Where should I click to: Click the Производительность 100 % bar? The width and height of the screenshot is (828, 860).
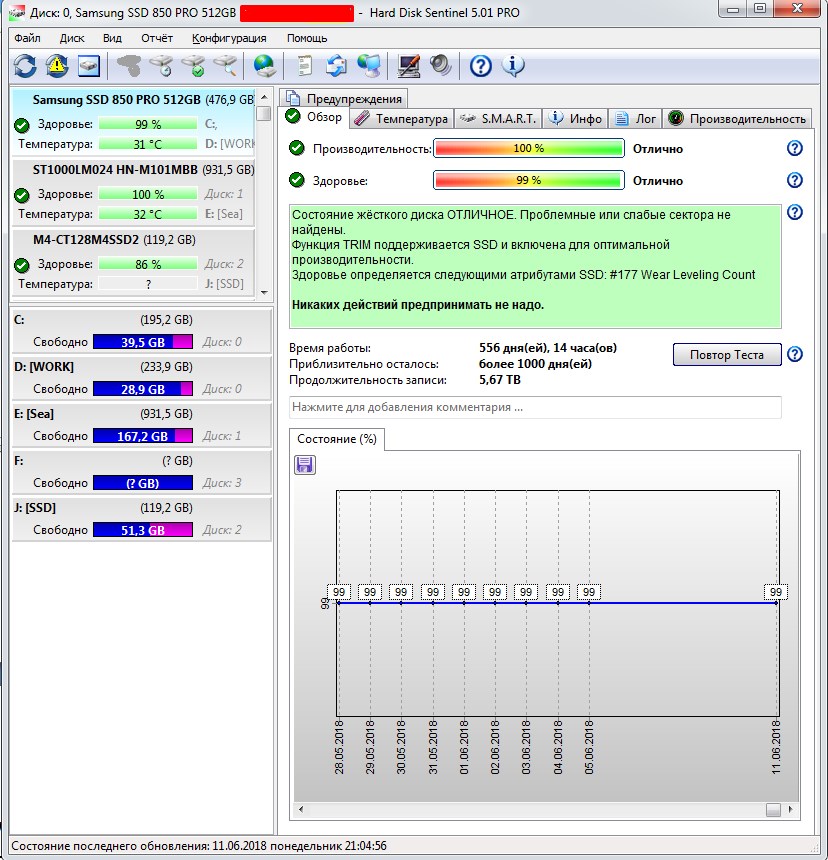pos(529,148)
